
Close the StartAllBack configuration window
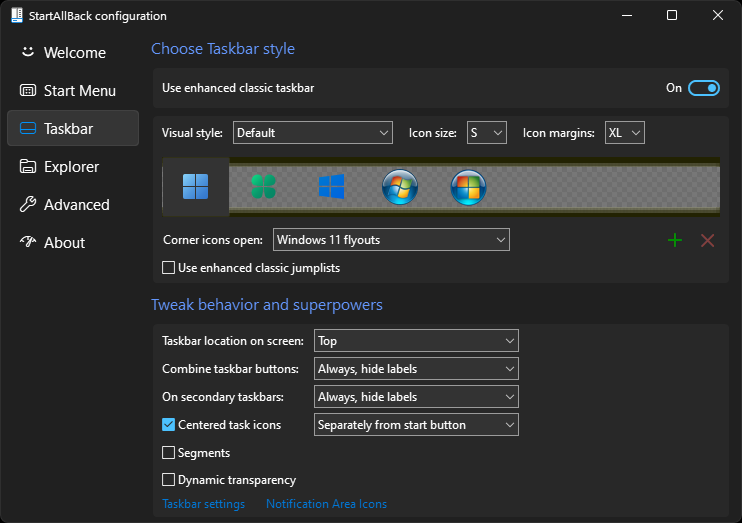click(717, 15)
